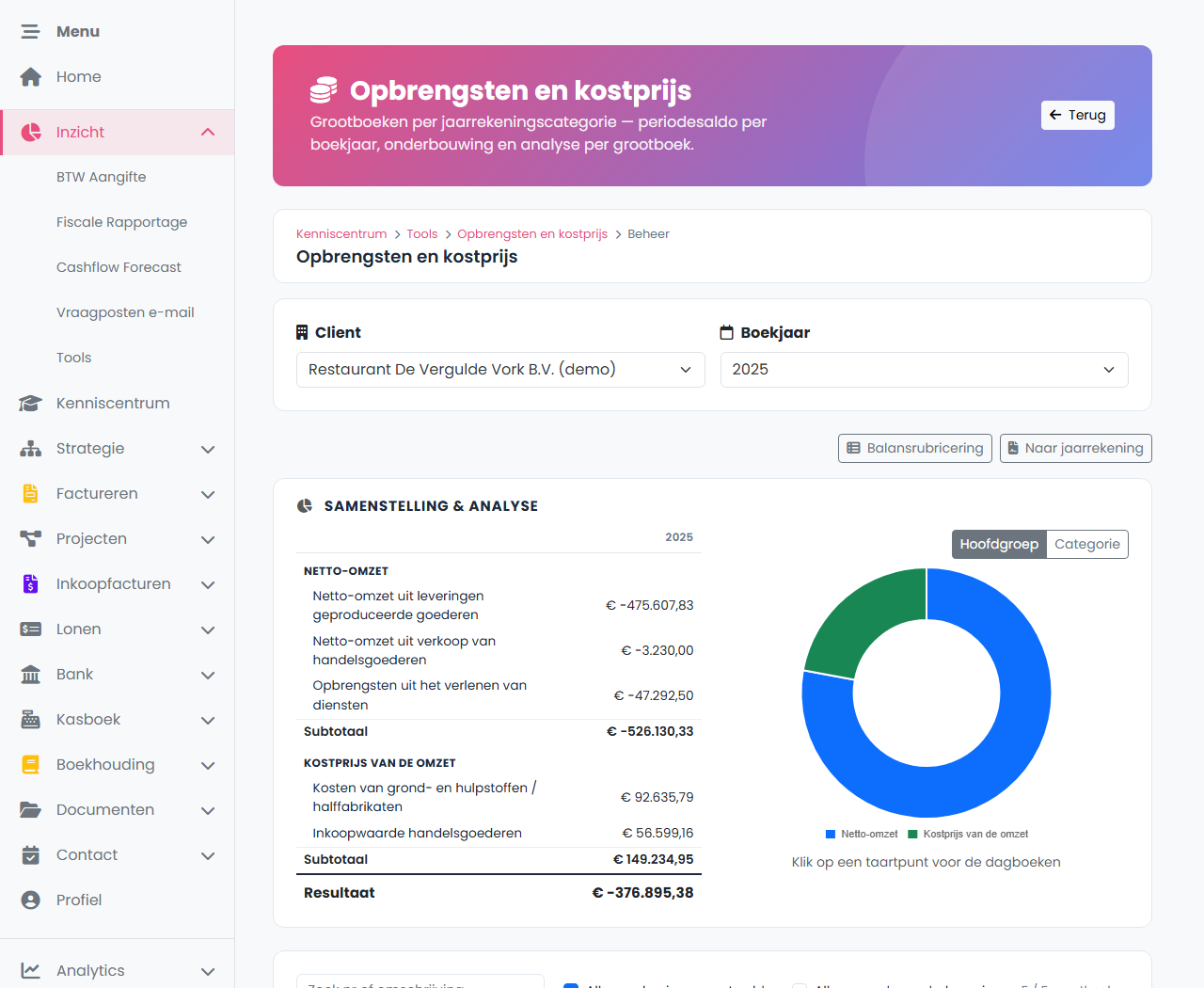Open Vraagposten e-mail submenu item
Image resolution: width=1204 pixels, height=988 pixels.
126,312
